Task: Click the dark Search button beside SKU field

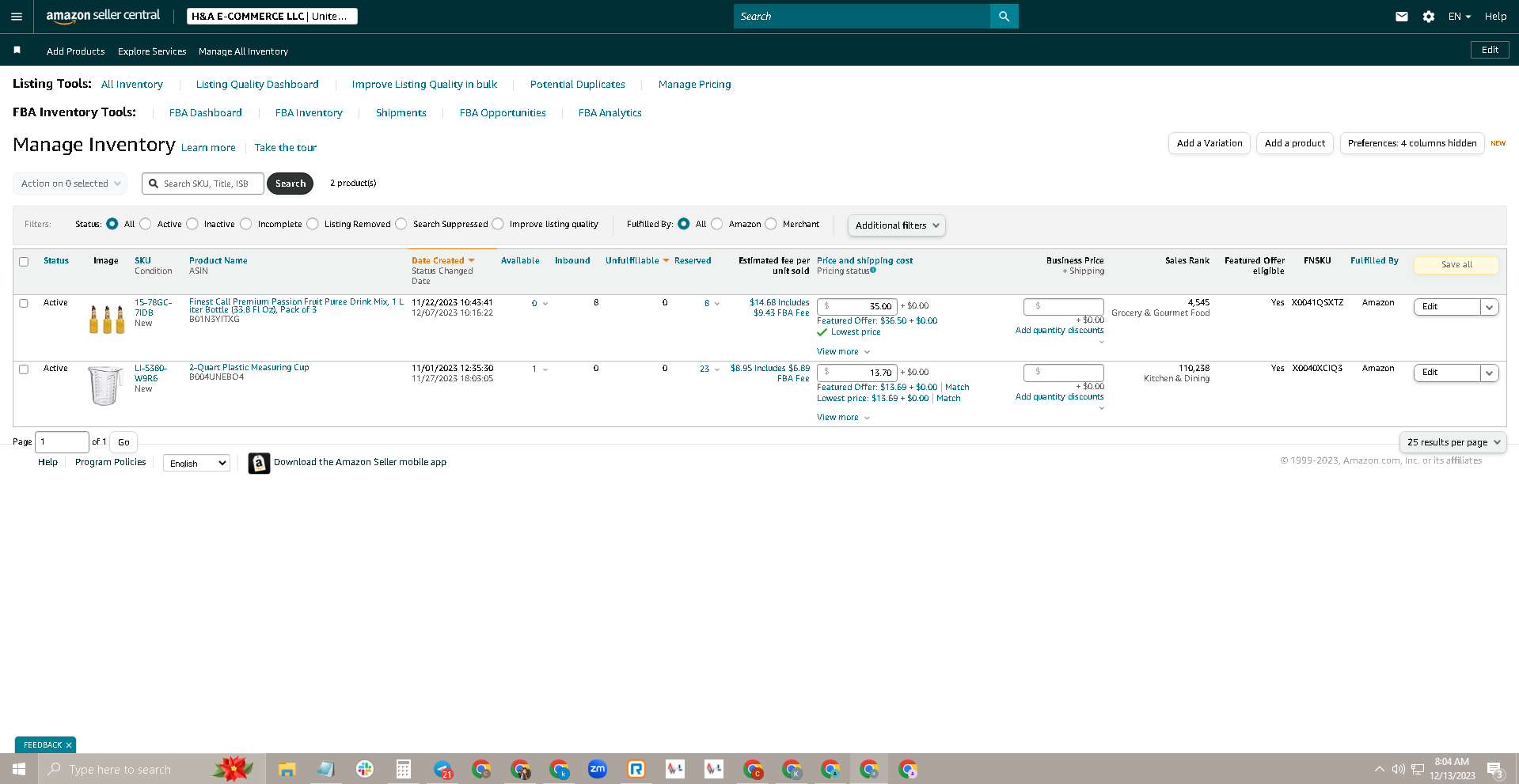Action: [290, 184]
